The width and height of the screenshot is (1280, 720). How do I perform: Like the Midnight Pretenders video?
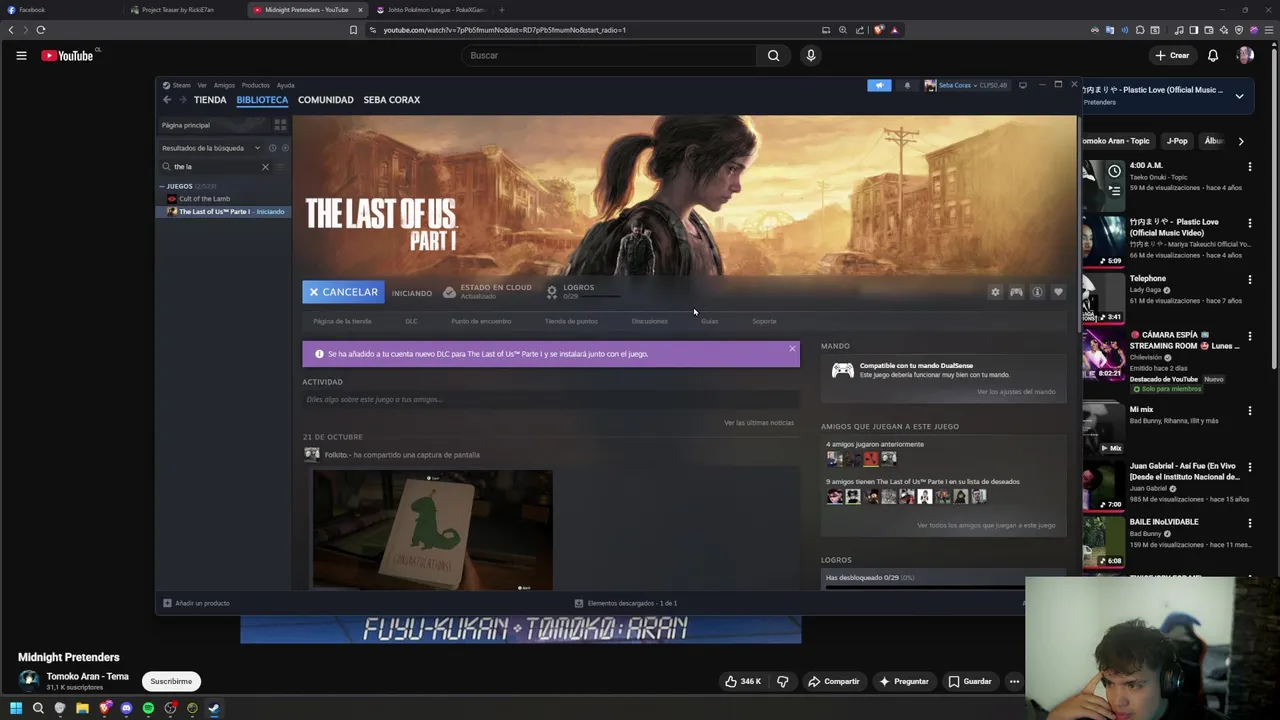(742, 681)
